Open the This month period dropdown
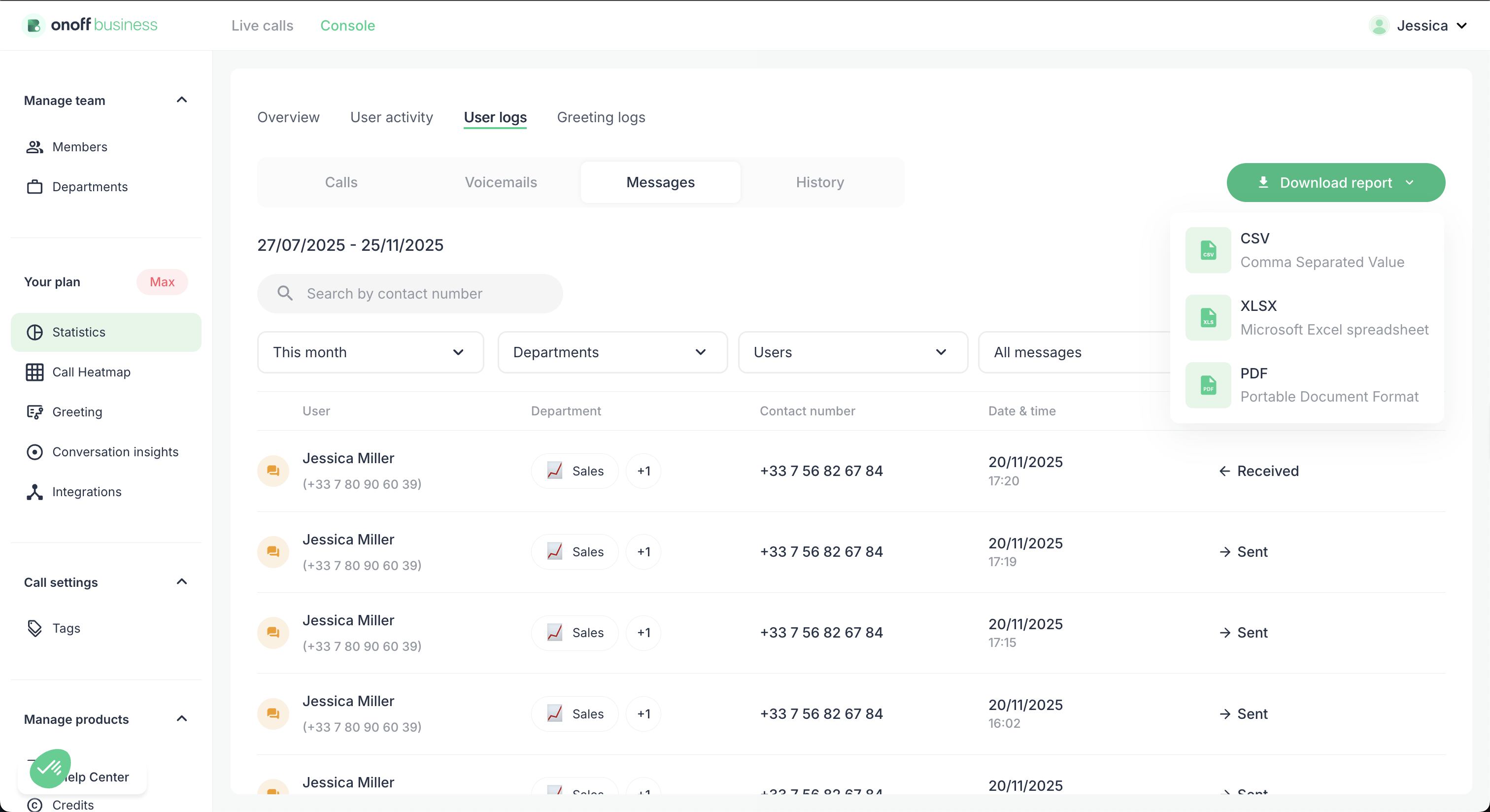1490x812 pixels. point(370,352)
